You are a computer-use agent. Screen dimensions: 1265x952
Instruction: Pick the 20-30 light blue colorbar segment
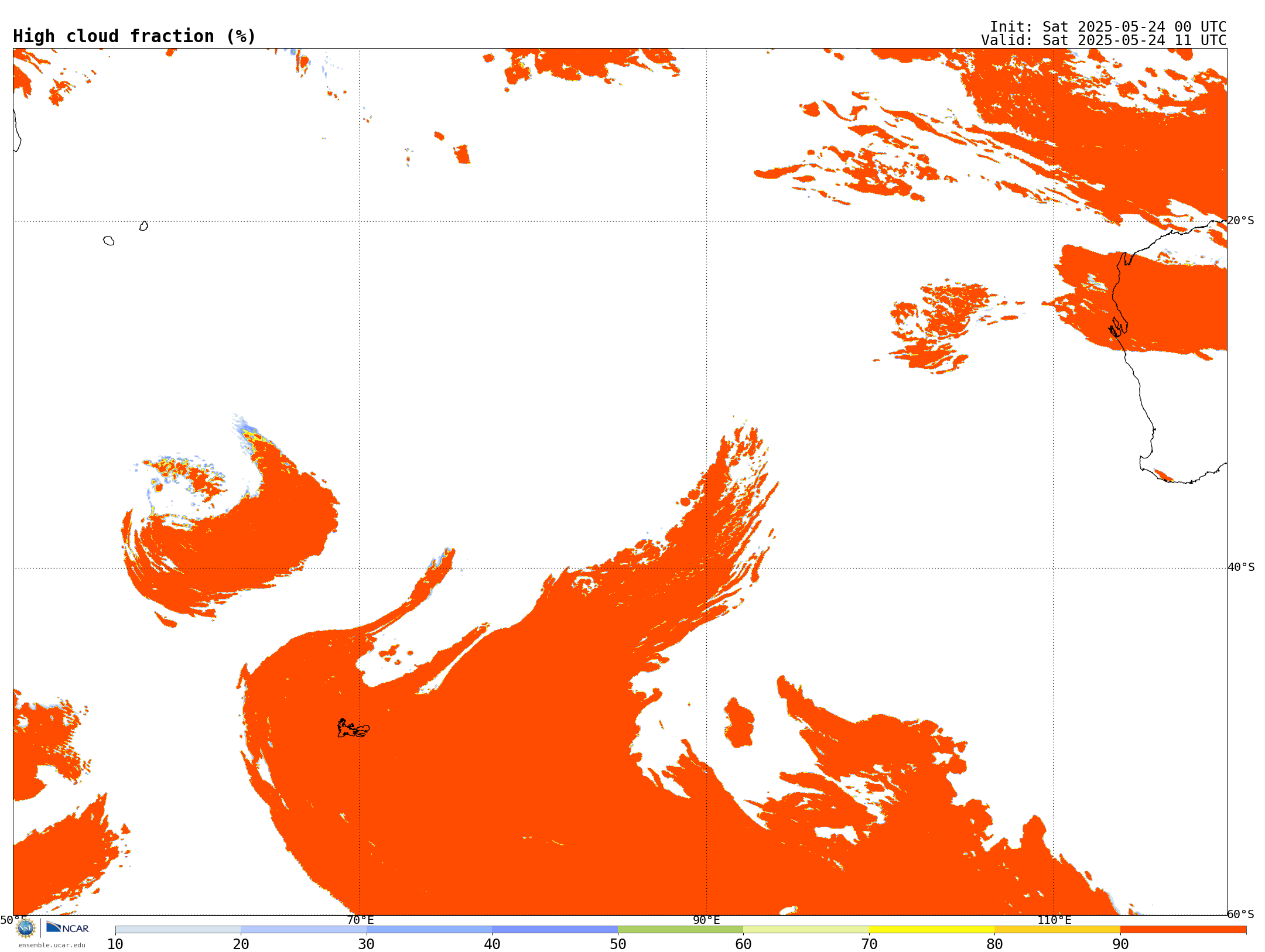click(x=303, y=930)
